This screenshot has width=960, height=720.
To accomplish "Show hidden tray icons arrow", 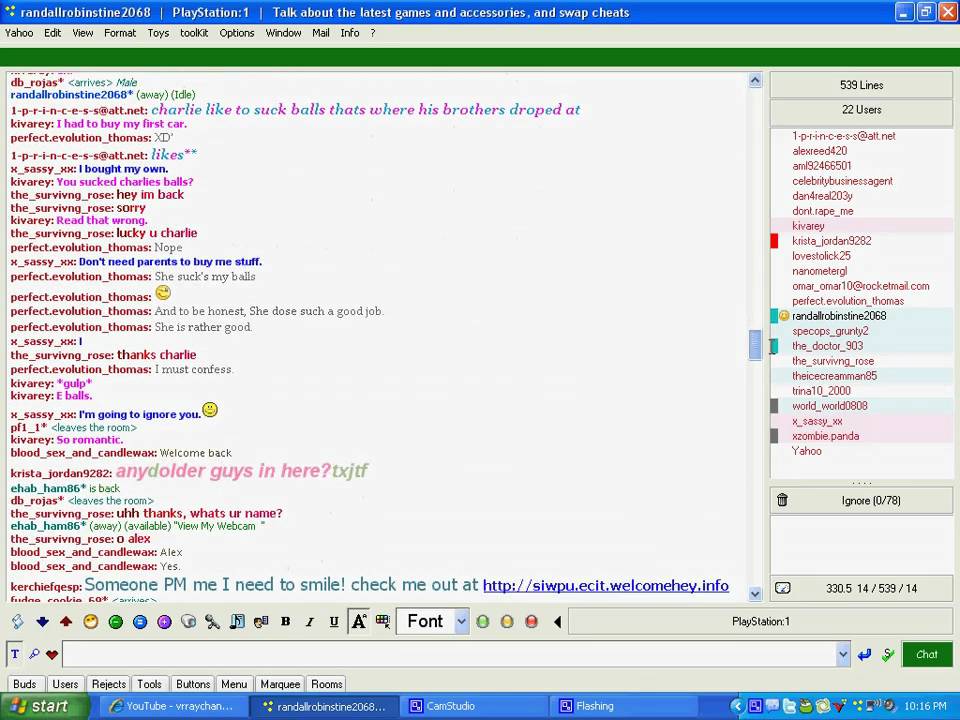I will (738, 706).
